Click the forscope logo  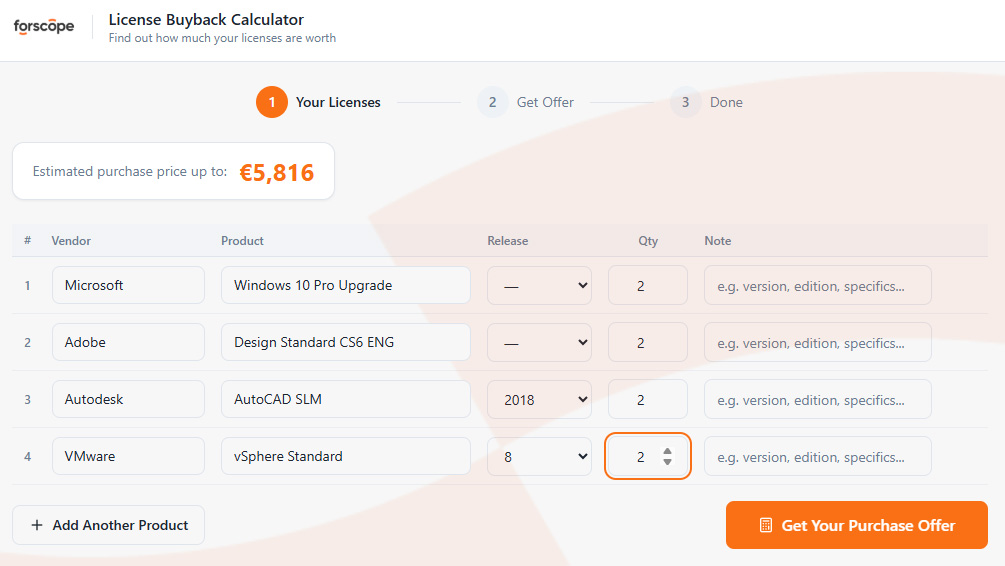pyautogui.click(x=44, y=26)
